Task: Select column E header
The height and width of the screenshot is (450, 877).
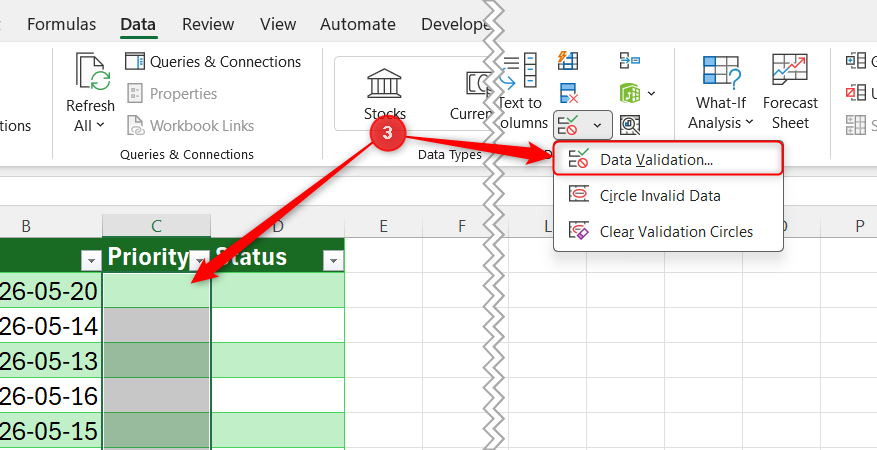Action: pos(383,226)
